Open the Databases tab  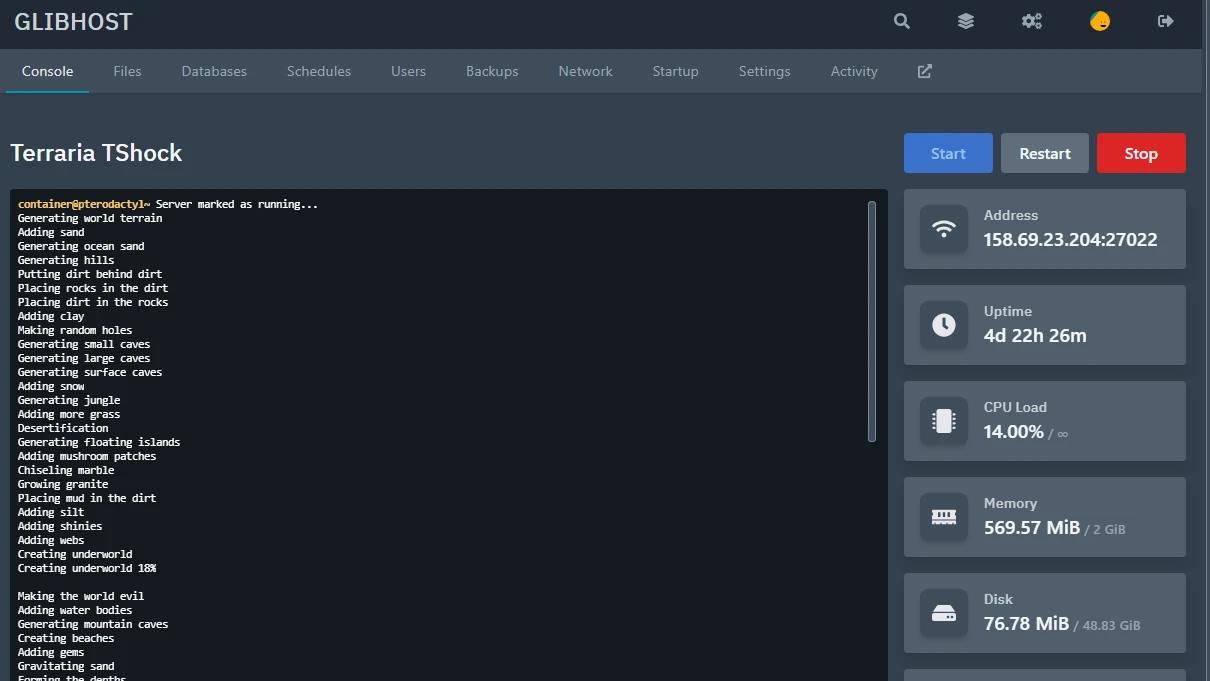click(x=214, y=71)
